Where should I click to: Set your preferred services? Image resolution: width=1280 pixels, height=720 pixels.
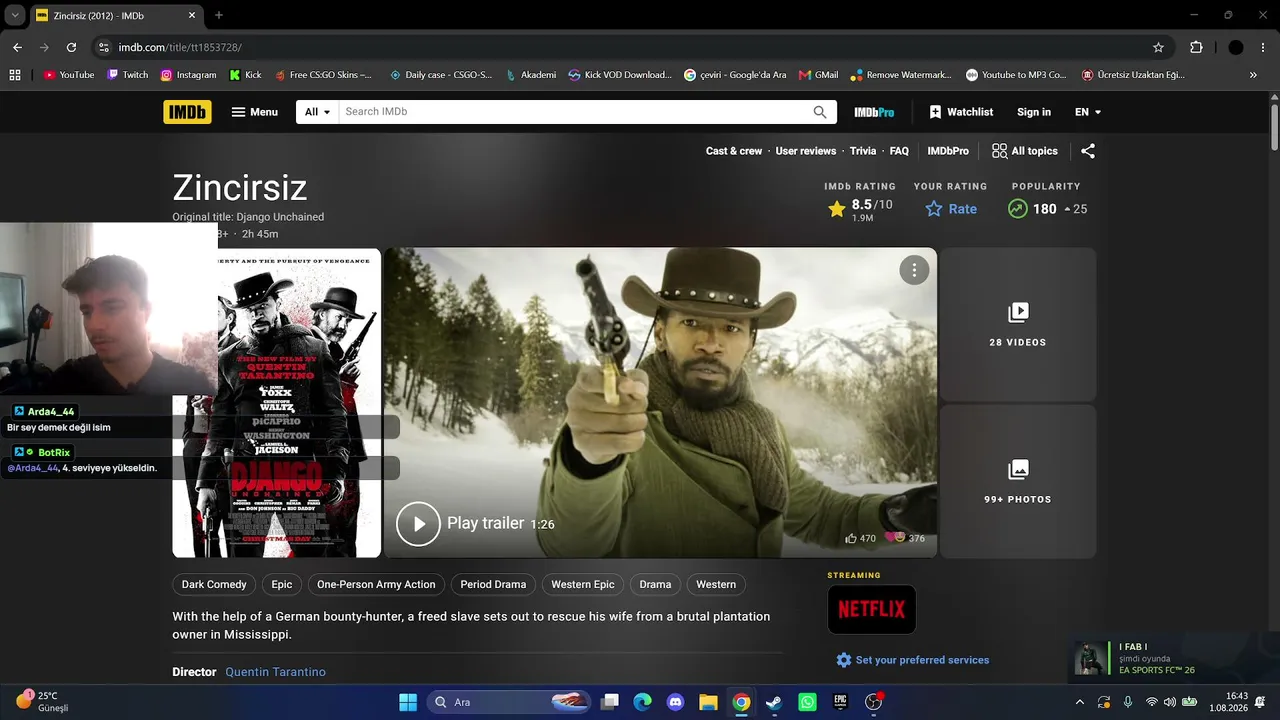[x=912, y=660]
